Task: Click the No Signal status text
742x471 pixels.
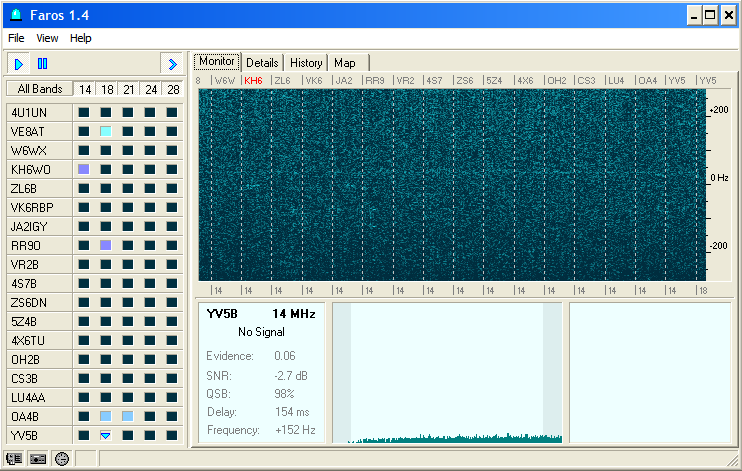Action: click(261, 332)
